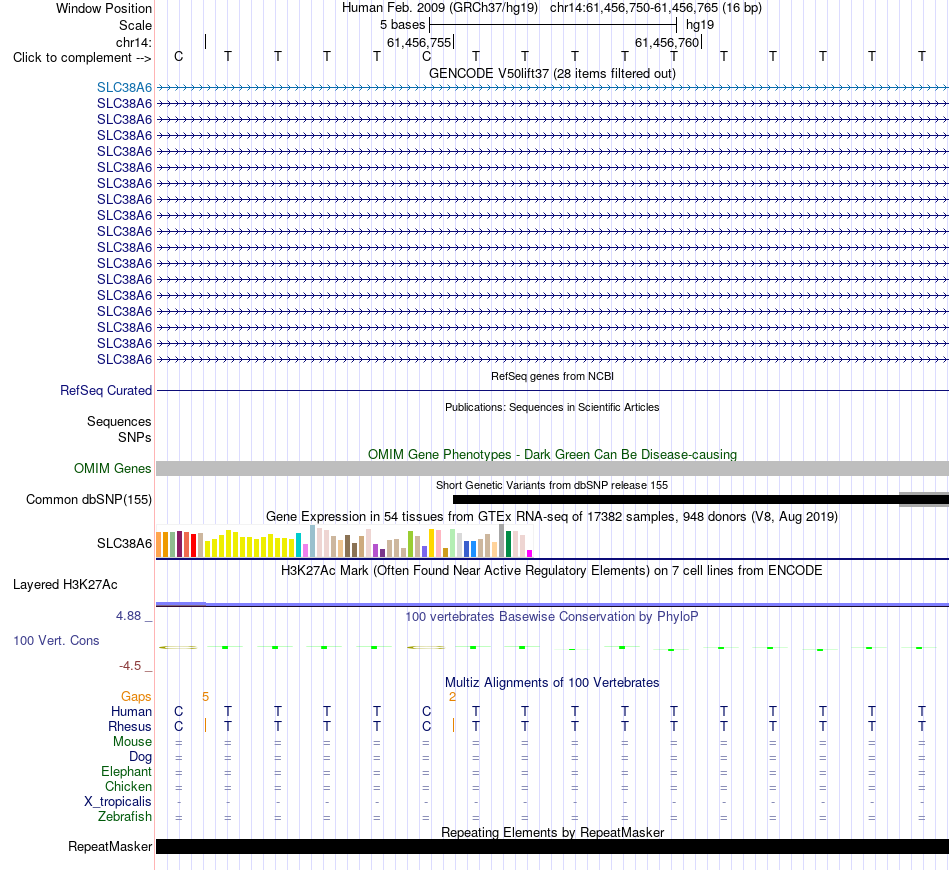This screenshot has width=950, height=870.
Task: Click the Human alignment row label
Action: pyautogui.click(x=131, y=711)
